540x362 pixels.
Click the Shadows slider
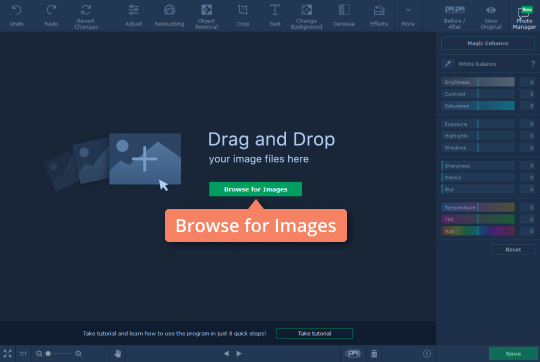click(x=478, y=147)
